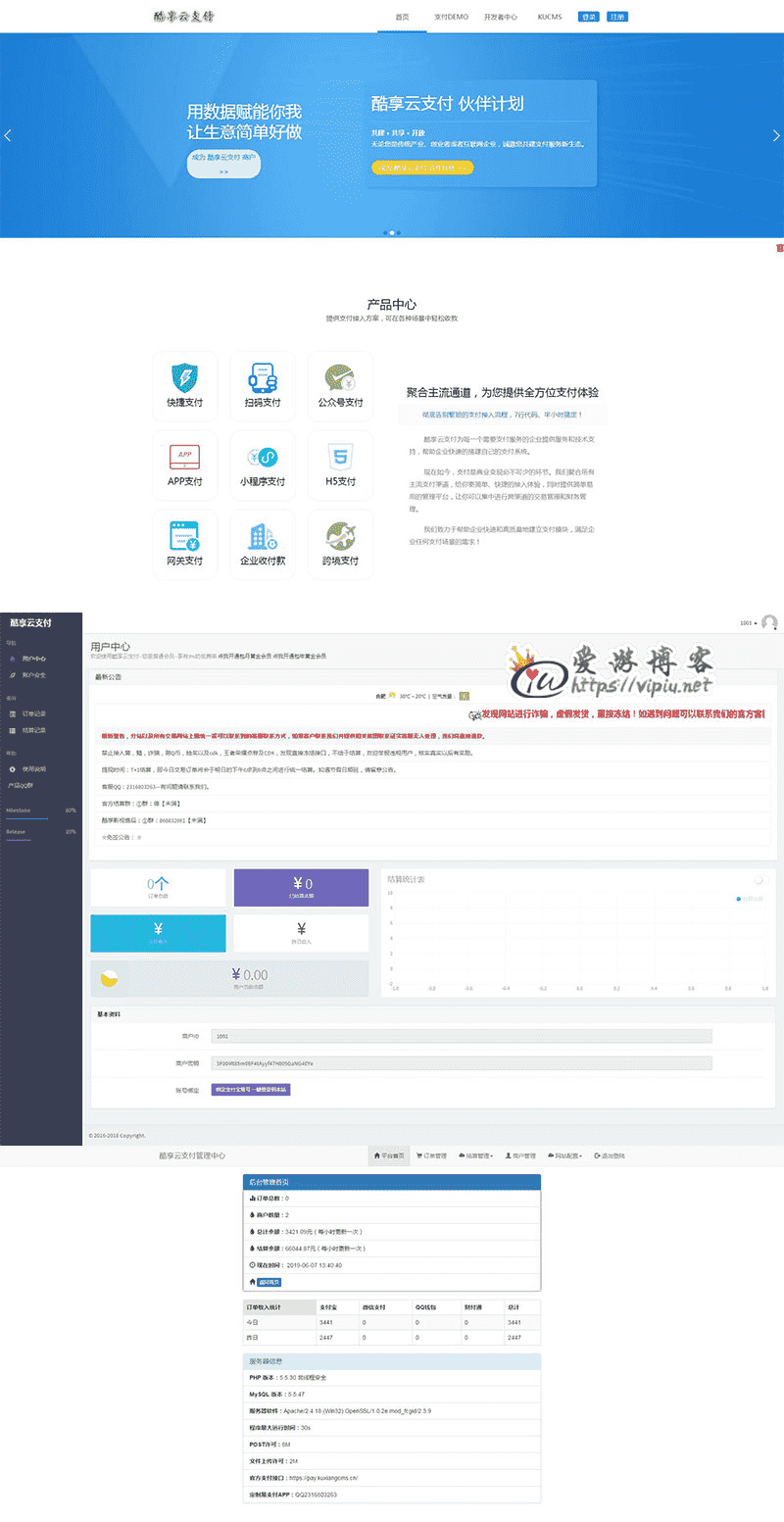Click the blue 返回首页 button in admin panel
Image resolution: width=784 pixels, height=1522 pixels.
coord(269,1281)
